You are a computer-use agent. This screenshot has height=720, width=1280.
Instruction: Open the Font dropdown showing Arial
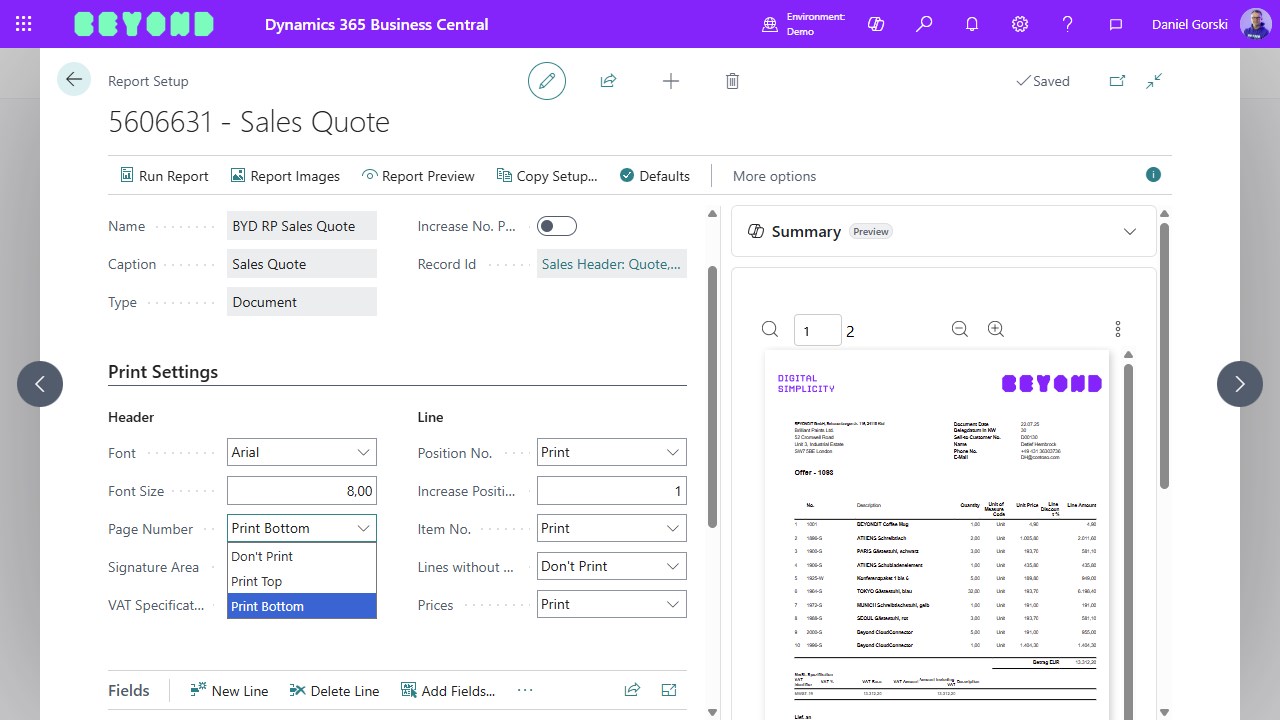coord(301,452)
